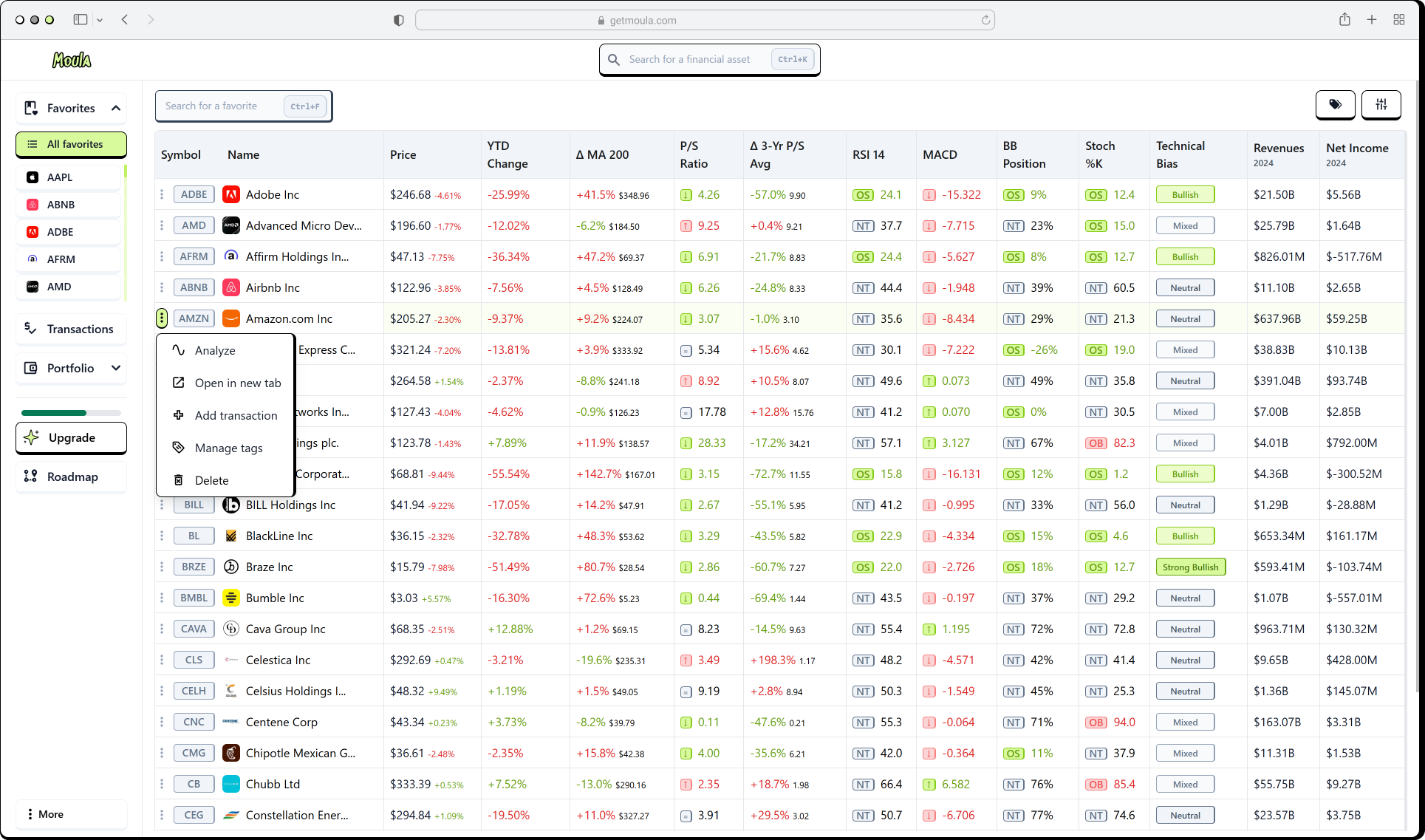Screen dimensions: 1425x840
Task: Open ABNB favorite in sidebar
Action: [69, 205]
